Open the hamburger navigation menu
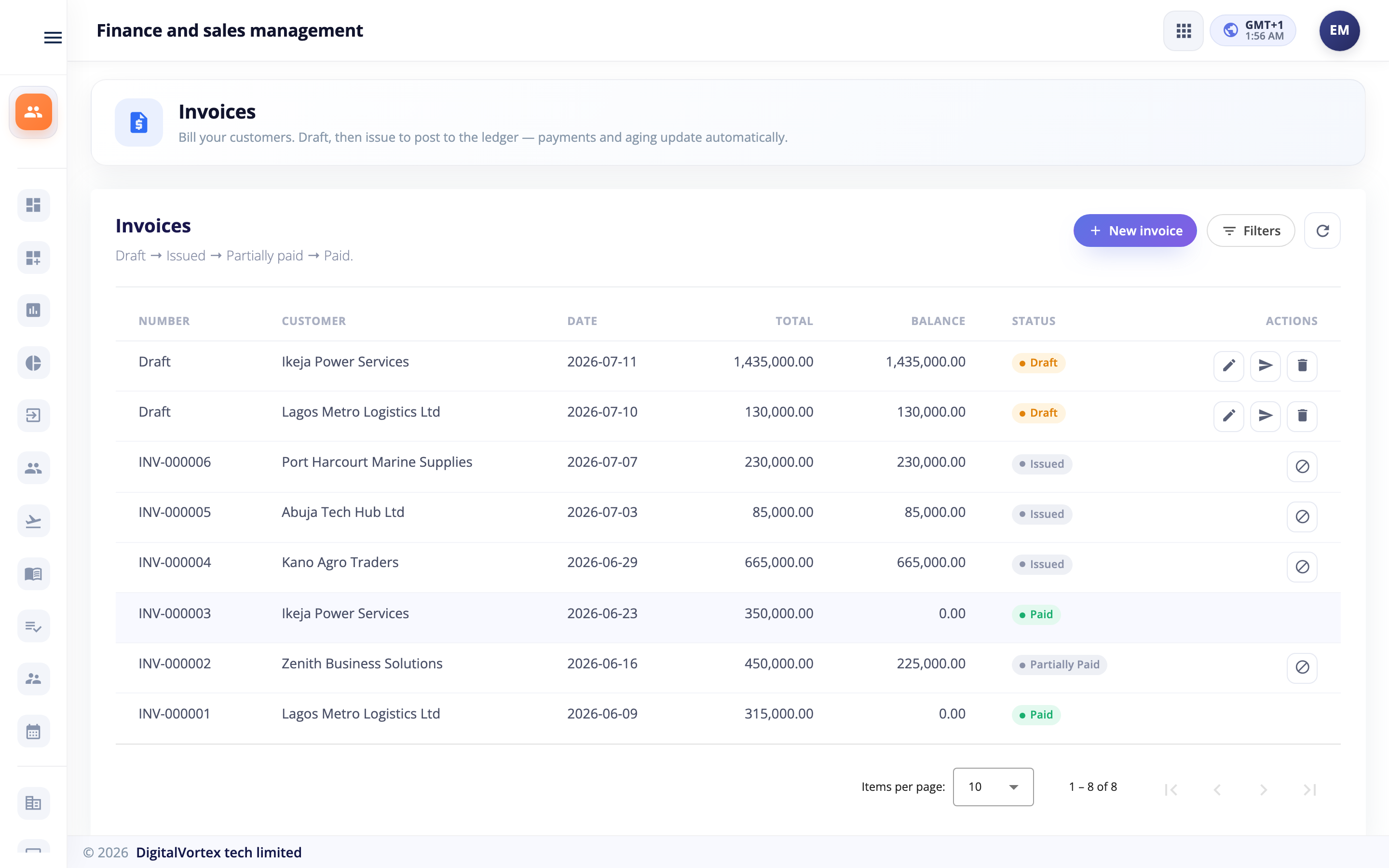Image resolution: width=1389 pixels, height=868 pixels. [53, 38]
